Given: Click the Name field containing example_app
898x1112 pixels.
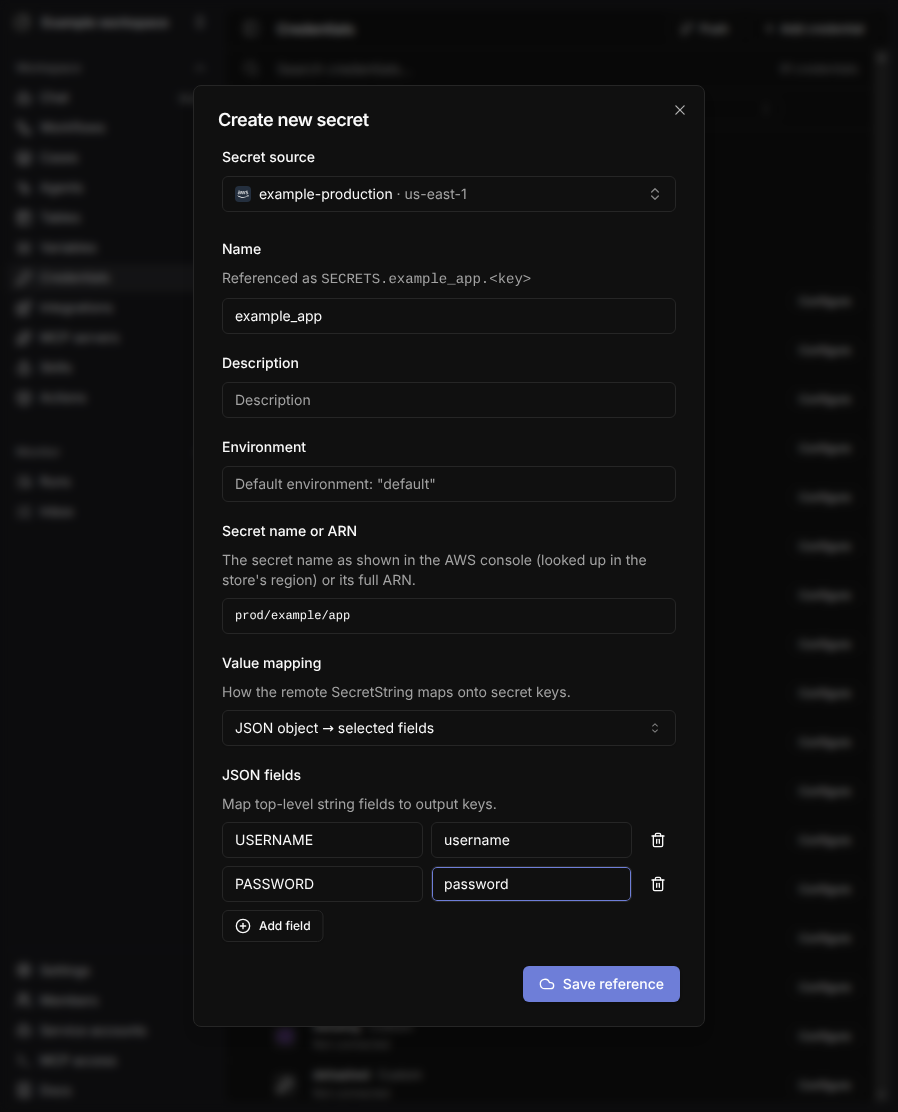Looking at the screenshot, I should (448, 316).
